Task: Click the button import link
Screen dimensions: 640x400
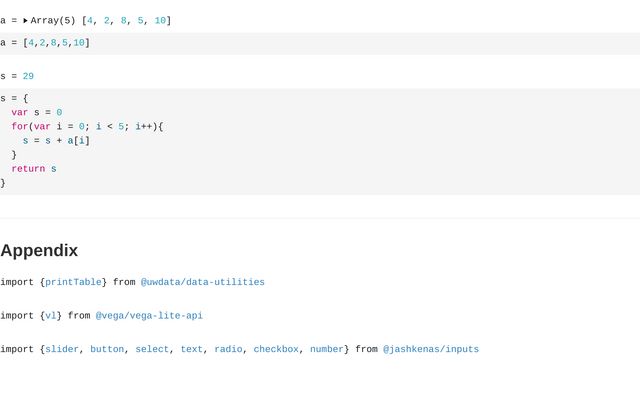Action: click(107, 350)
